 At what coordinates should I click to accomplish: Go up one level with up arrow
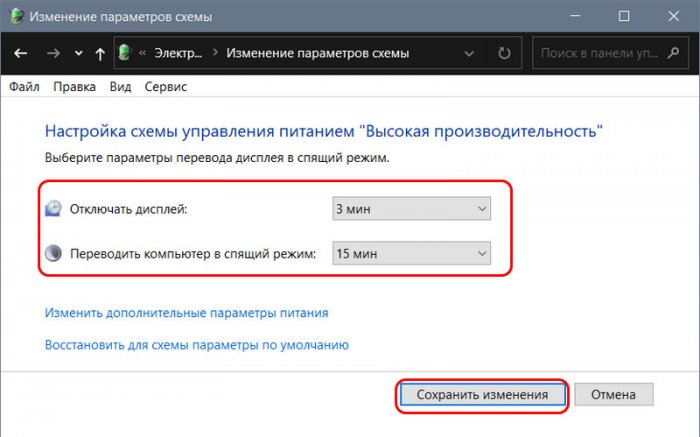(x=100, y=54)
